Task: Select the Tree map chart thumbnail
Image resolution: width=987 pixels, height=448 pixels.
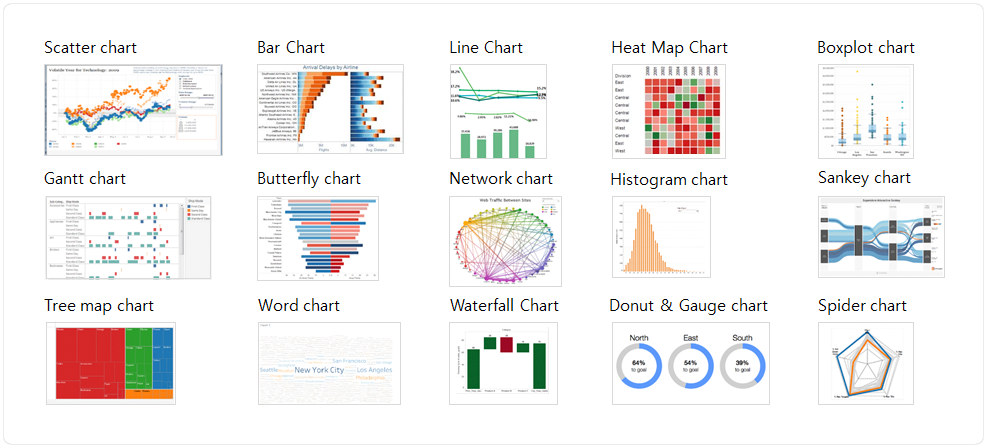Action: 111,363
